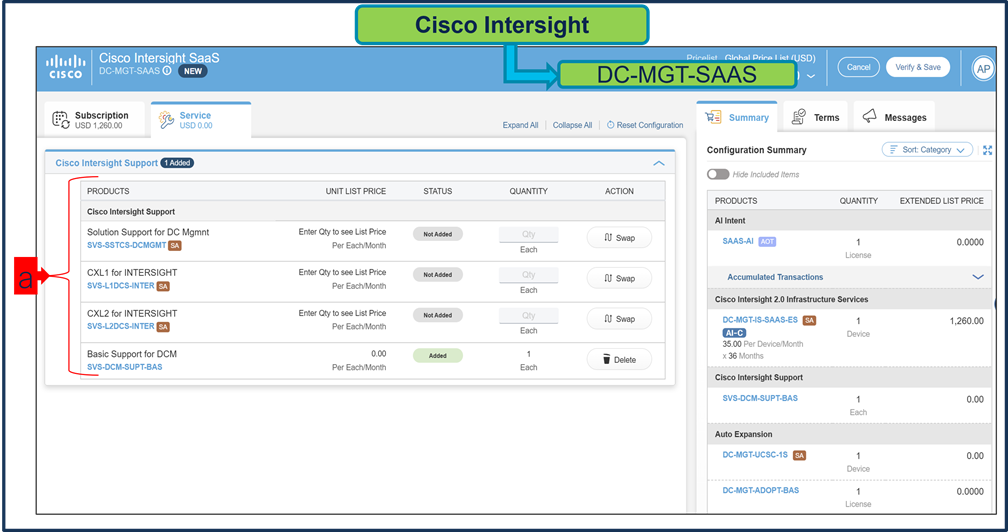Click the Service tab wrench icon
Screen dimensions: 1008x532
pos(166,120)
